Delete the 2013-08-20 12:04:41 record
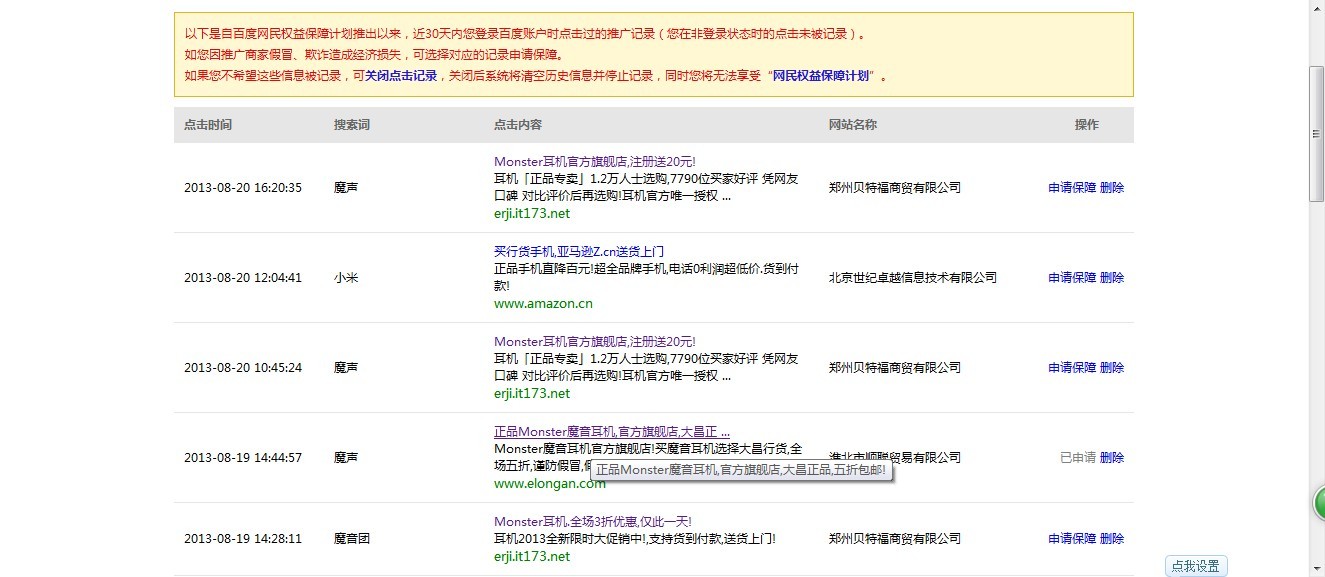The image size is (1325, 577). pyautogui.click(x=1112, y=278)
